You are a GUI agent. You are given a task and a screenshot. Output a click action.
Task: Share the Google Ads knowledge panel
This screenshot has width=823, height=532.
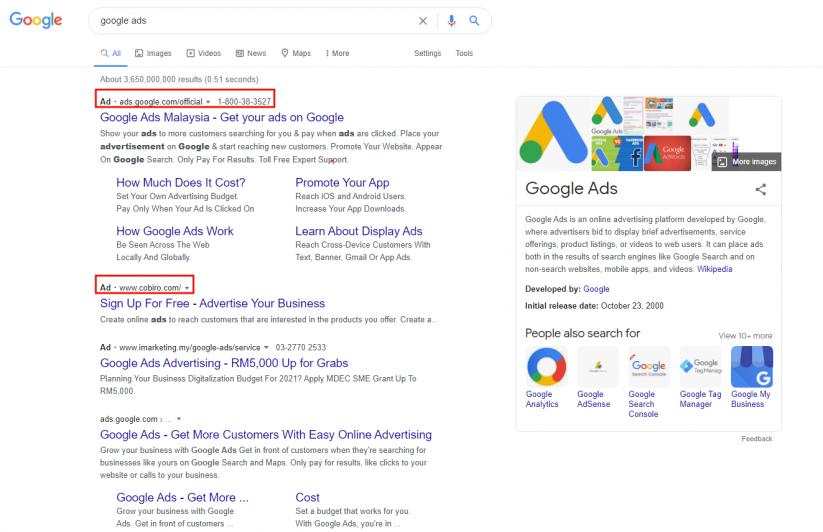(x=761, y=189)
